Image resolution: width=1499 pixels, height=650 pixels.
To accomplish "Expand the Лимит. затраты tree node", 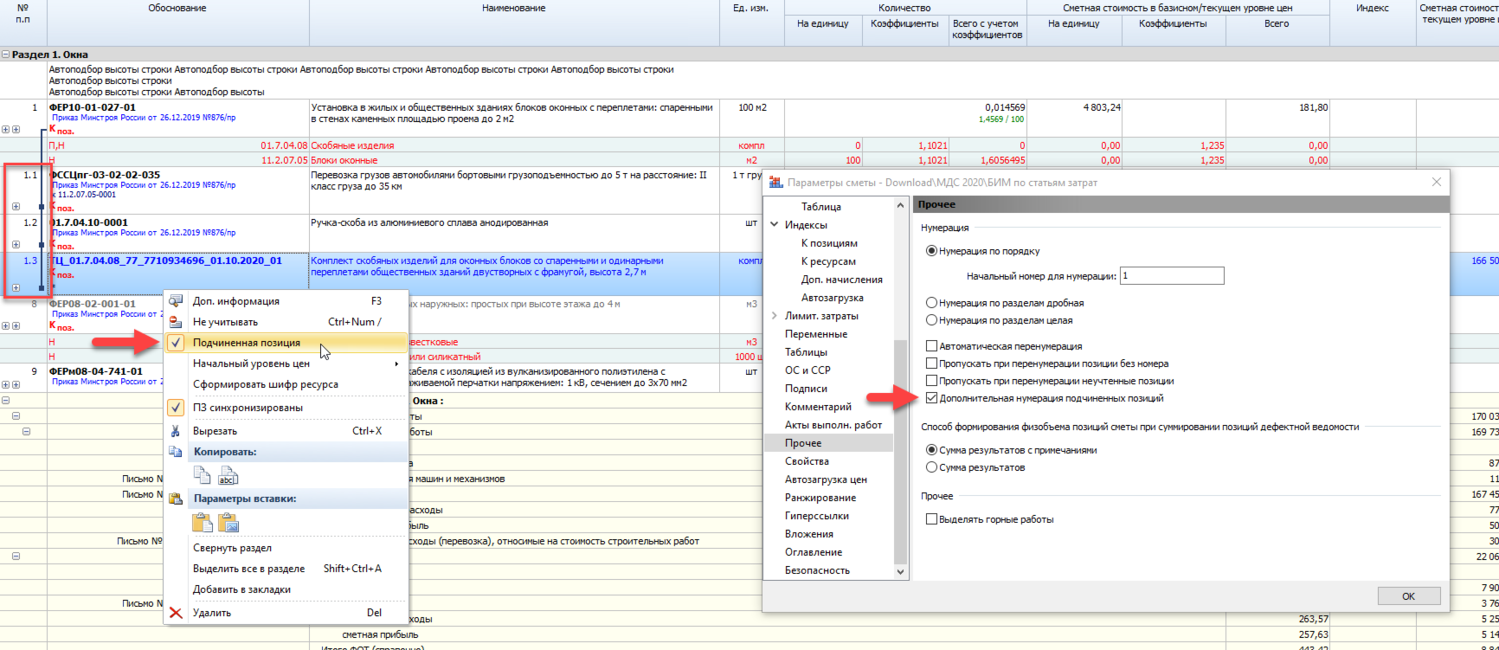I will coord(774,316).
